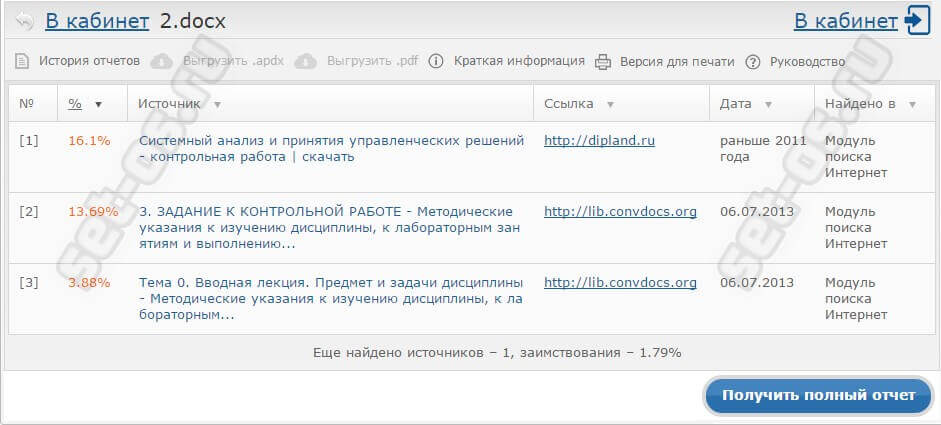The height and width of the screenshot is (425, 941).
Task: Open source Системный анализ и принятия управленческих решений
Action: (x=331, y=149)
